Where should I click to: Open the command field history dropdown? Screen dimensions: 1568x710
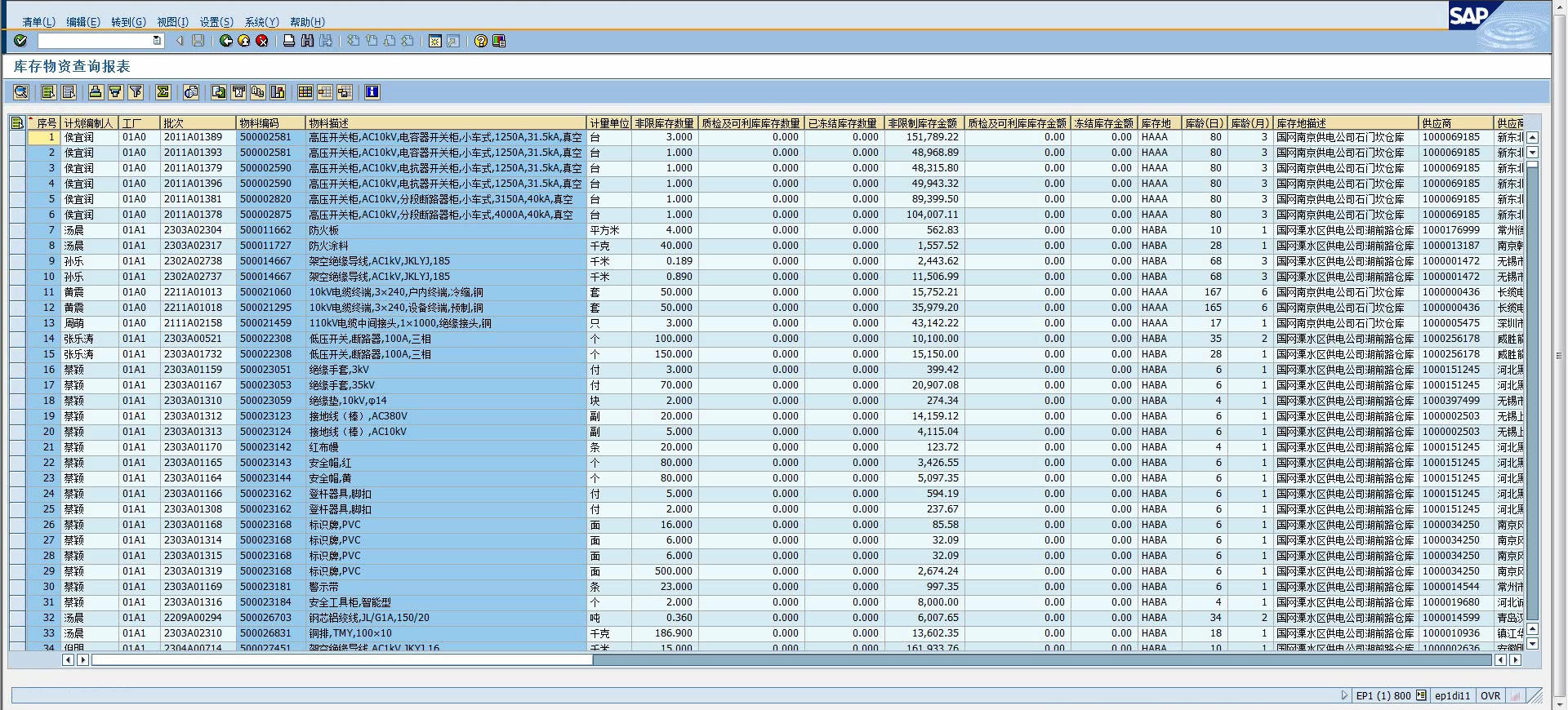tap(158, 41)
